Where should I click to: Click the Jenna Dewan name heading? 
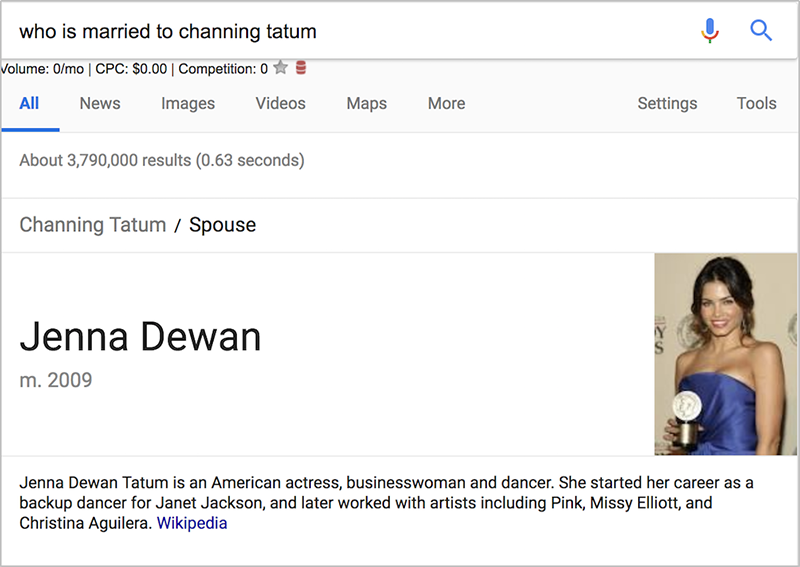coord(140,336)
